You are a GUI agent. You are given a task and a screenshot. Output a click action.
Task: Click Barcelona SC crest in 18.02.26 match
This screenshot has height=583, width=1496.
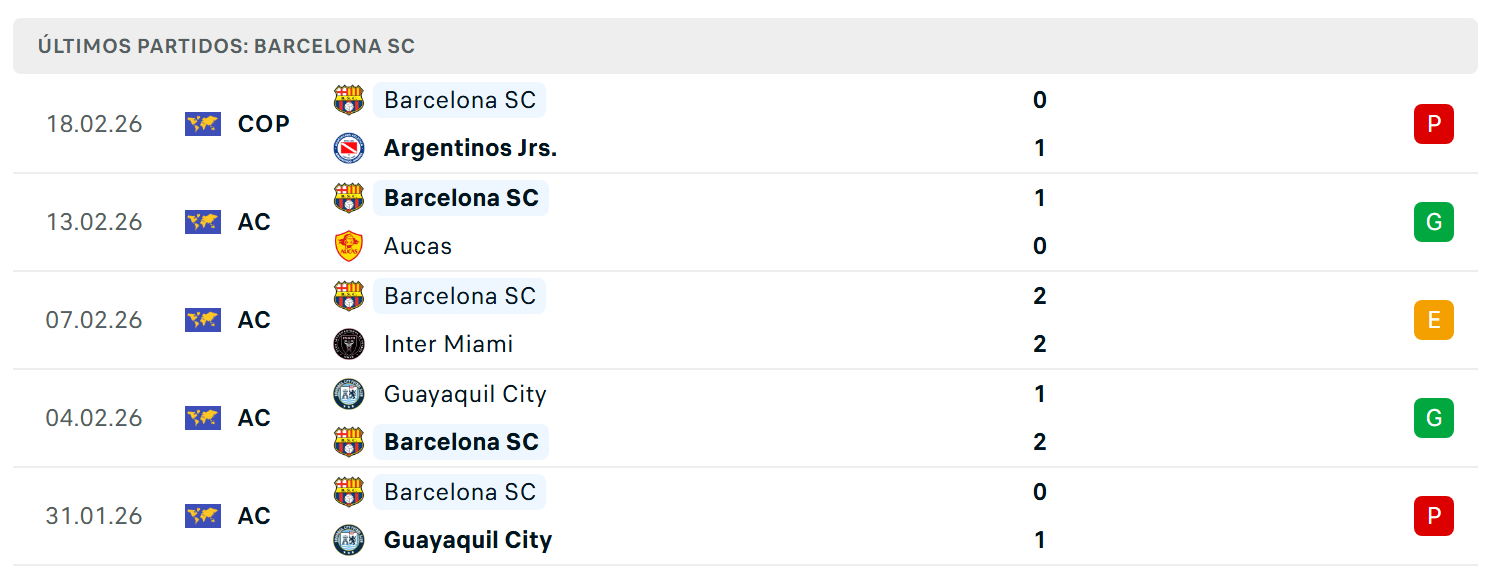click(349, 100)
